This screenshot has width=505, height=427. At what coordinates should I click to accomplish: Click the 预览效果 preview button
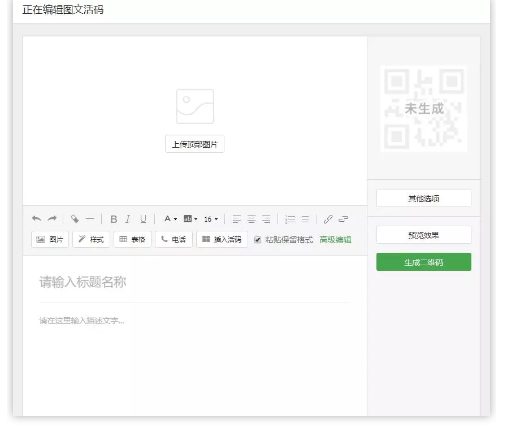(424, 235)
